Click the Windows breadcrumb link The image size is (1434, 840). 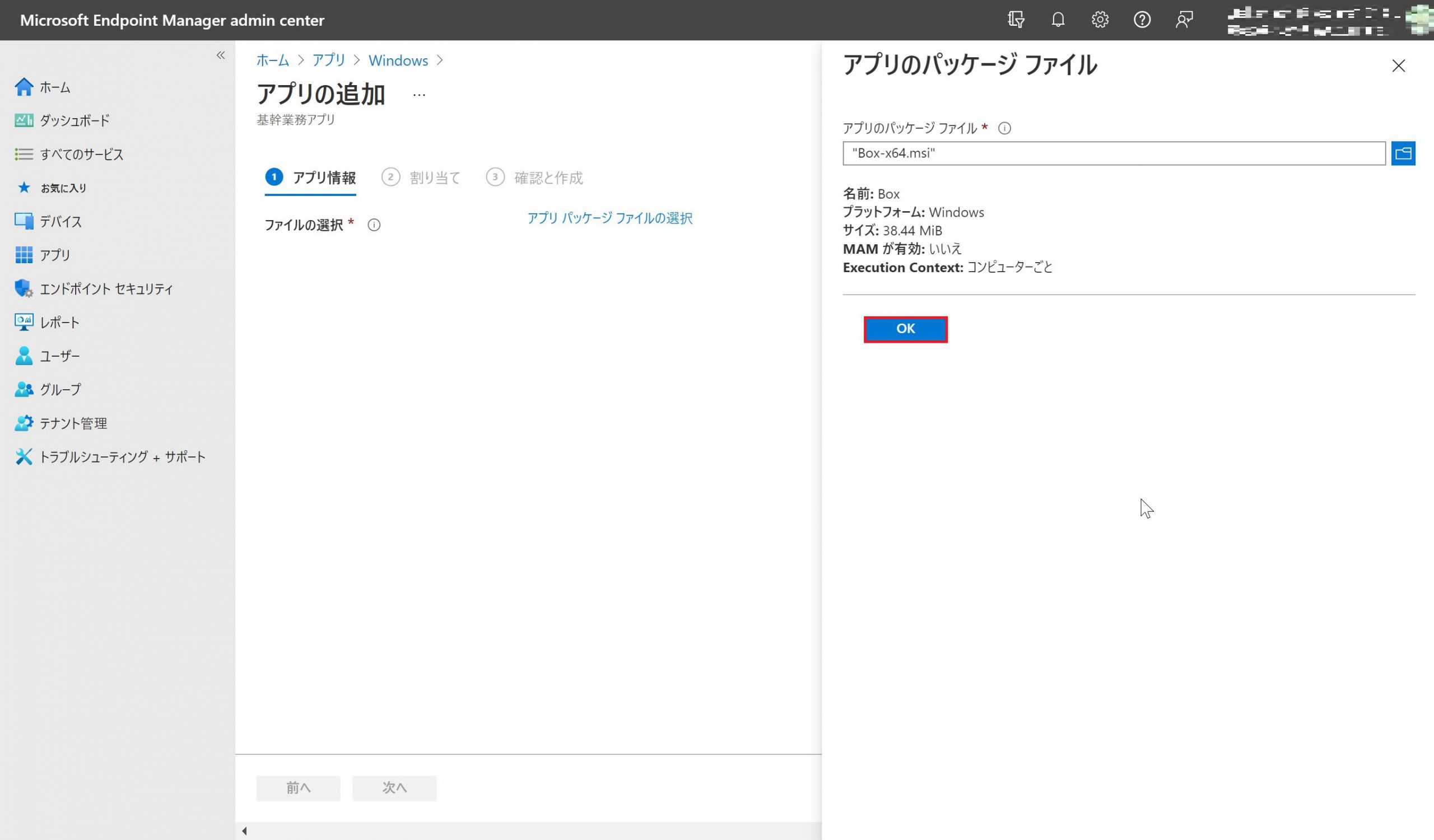tap(398, 60)
